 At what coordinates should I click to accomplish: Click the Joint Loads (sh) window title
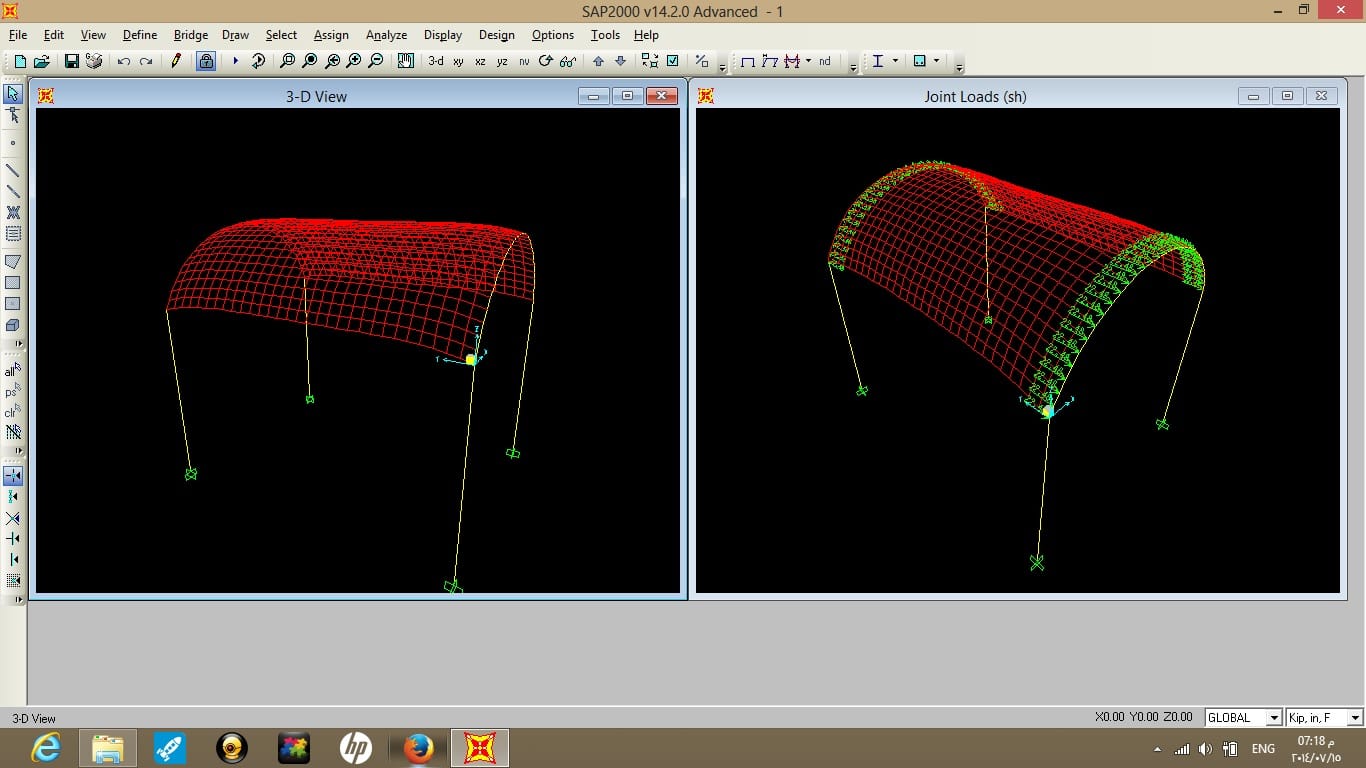(x=975, y=97)
